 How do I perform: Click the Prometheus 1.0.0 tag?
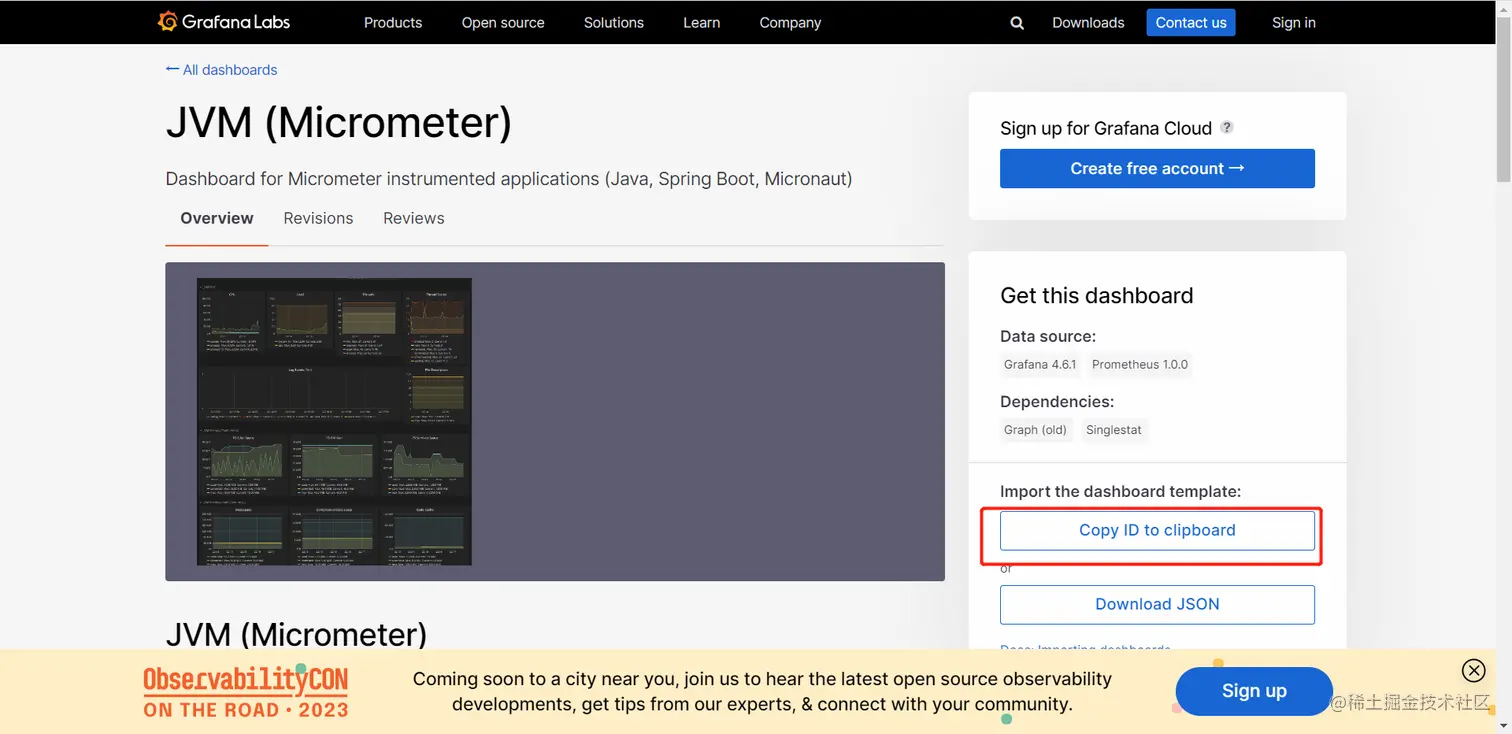pos(1140,365)
